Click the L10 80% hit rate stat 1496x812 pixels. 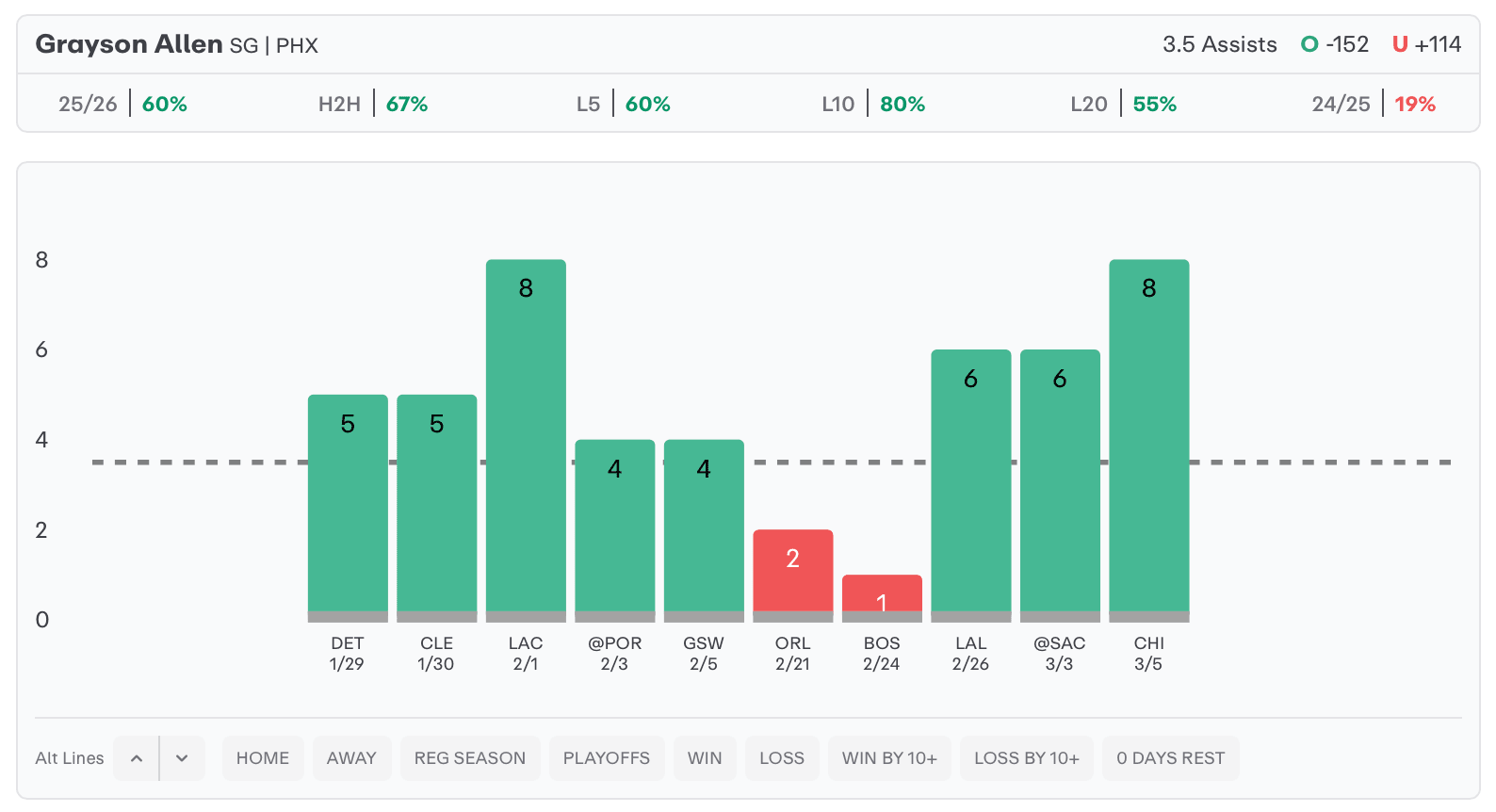873,104
